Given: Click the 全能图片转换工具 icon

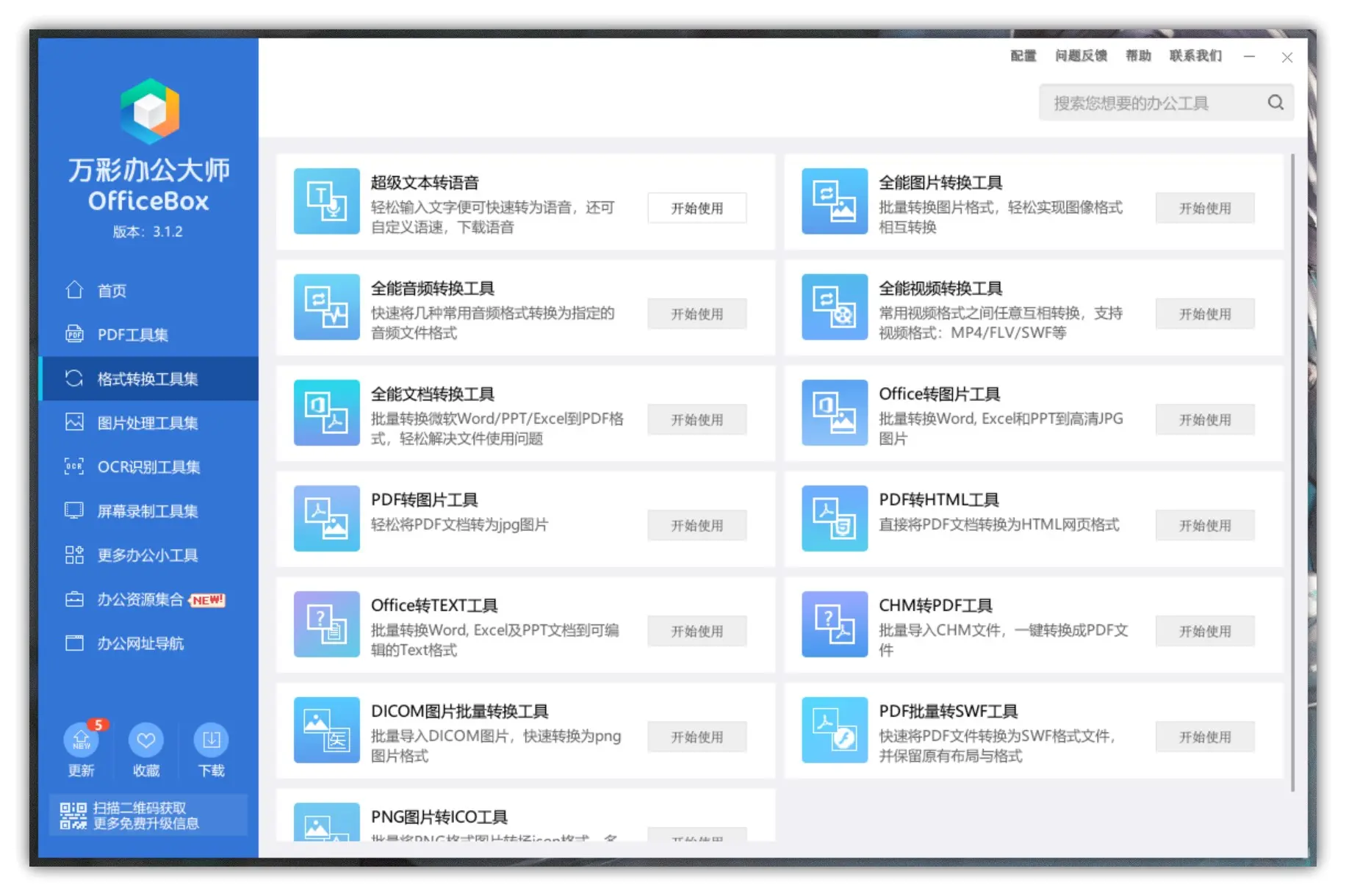Looking at the screenshot, I should pyautogui.click(x=835, y=201).
